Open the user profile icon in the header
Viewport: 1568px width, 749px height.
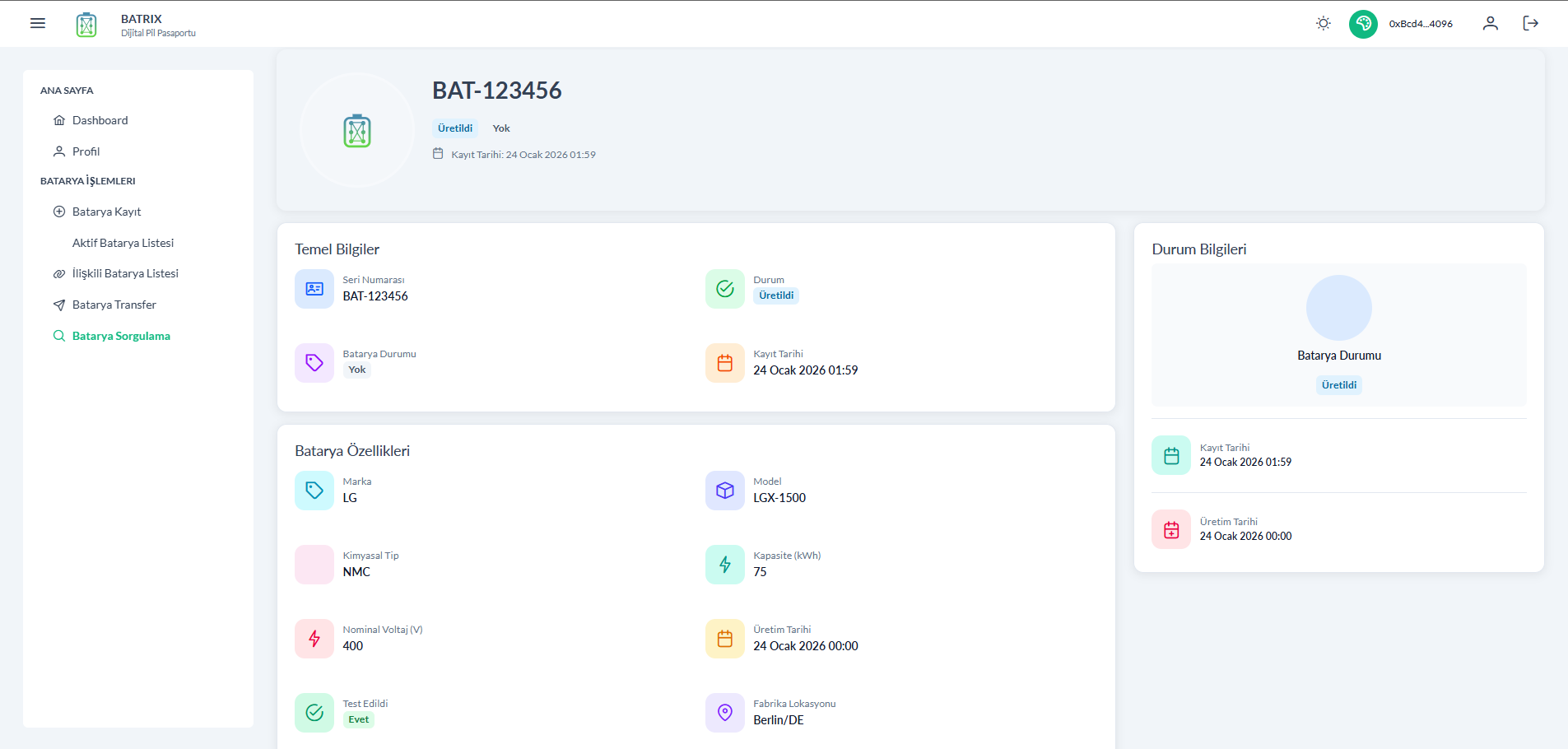[1490, 23]
